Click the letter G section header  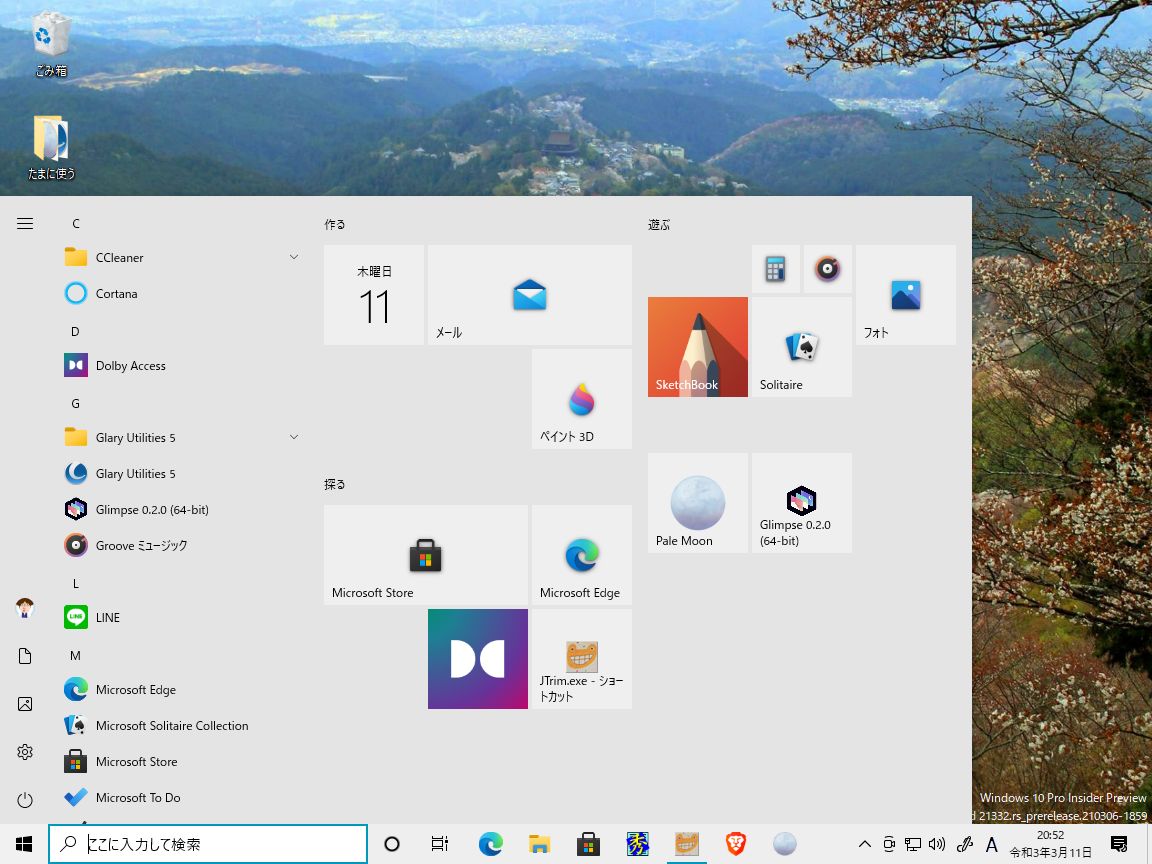(x=75, y=403)
